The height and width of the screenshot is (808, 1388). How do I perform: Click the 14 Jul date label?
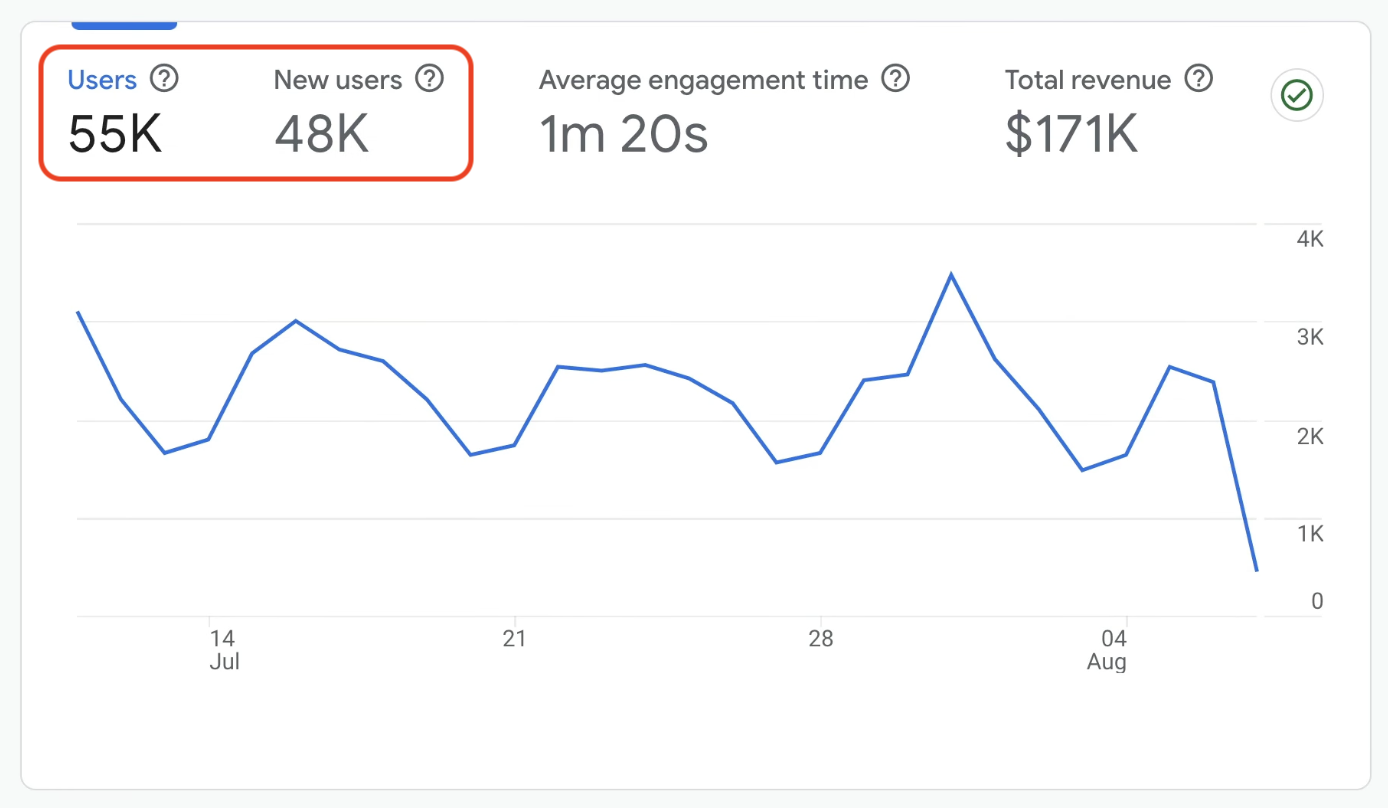pos(222,650)
